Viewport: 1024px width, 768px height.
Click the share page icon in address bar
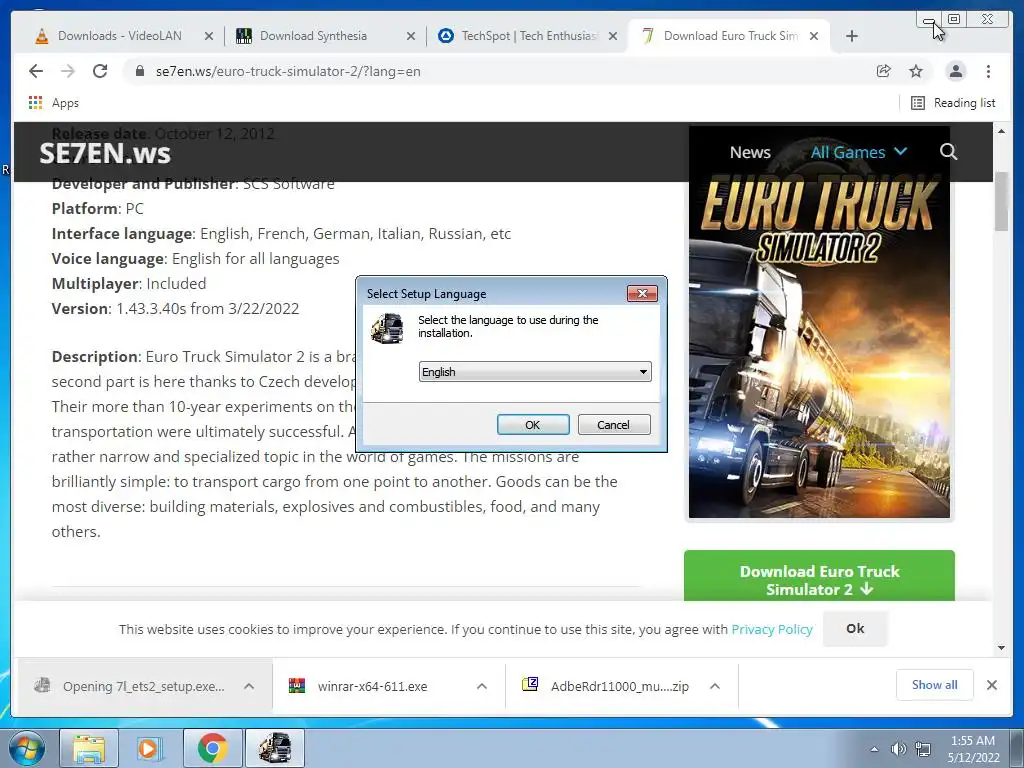884,71
